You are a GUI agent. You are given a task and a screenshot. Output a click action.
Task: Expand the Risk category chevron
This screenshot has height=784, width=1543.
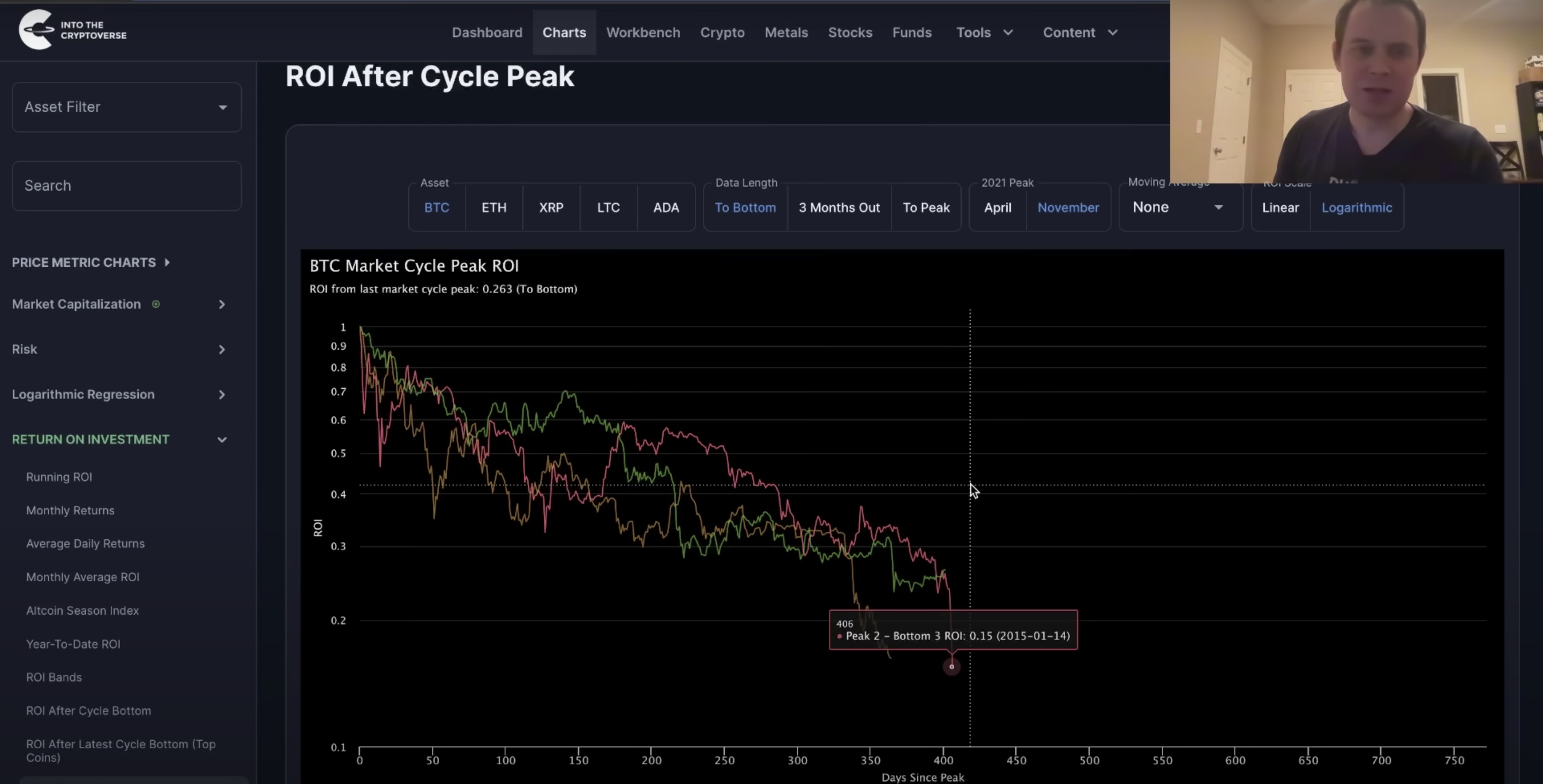point(222,349)
